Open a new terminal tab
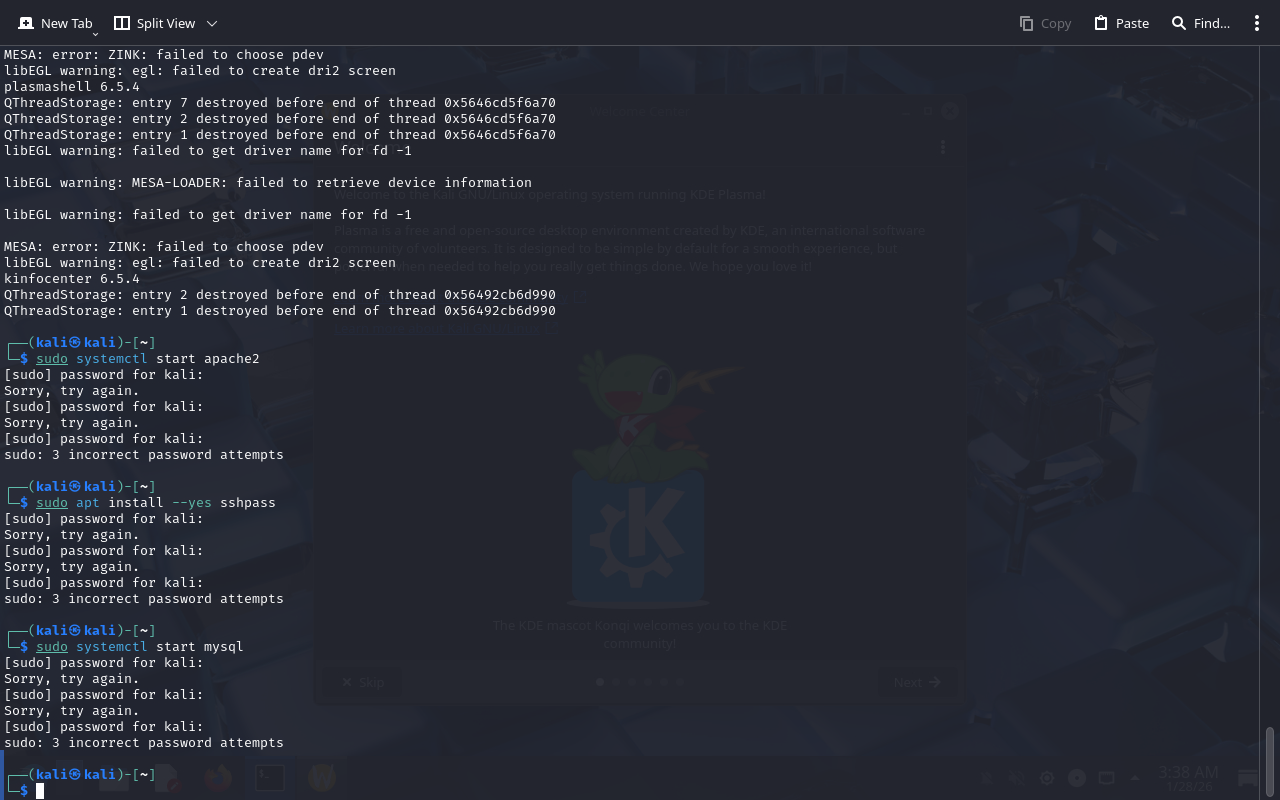Image resolution: width=1280 pixels, height=800 pixels. point(56,23)
